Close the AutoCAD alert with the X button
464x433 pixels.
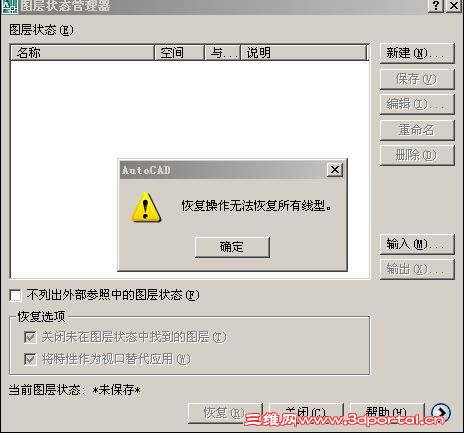335,170
